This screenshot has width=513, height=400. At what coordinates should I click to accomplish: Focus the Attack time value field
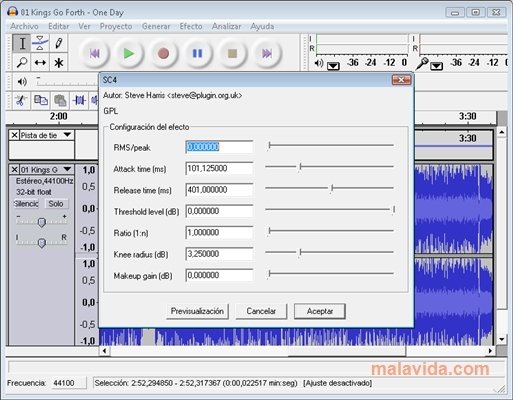coord(219,168)
